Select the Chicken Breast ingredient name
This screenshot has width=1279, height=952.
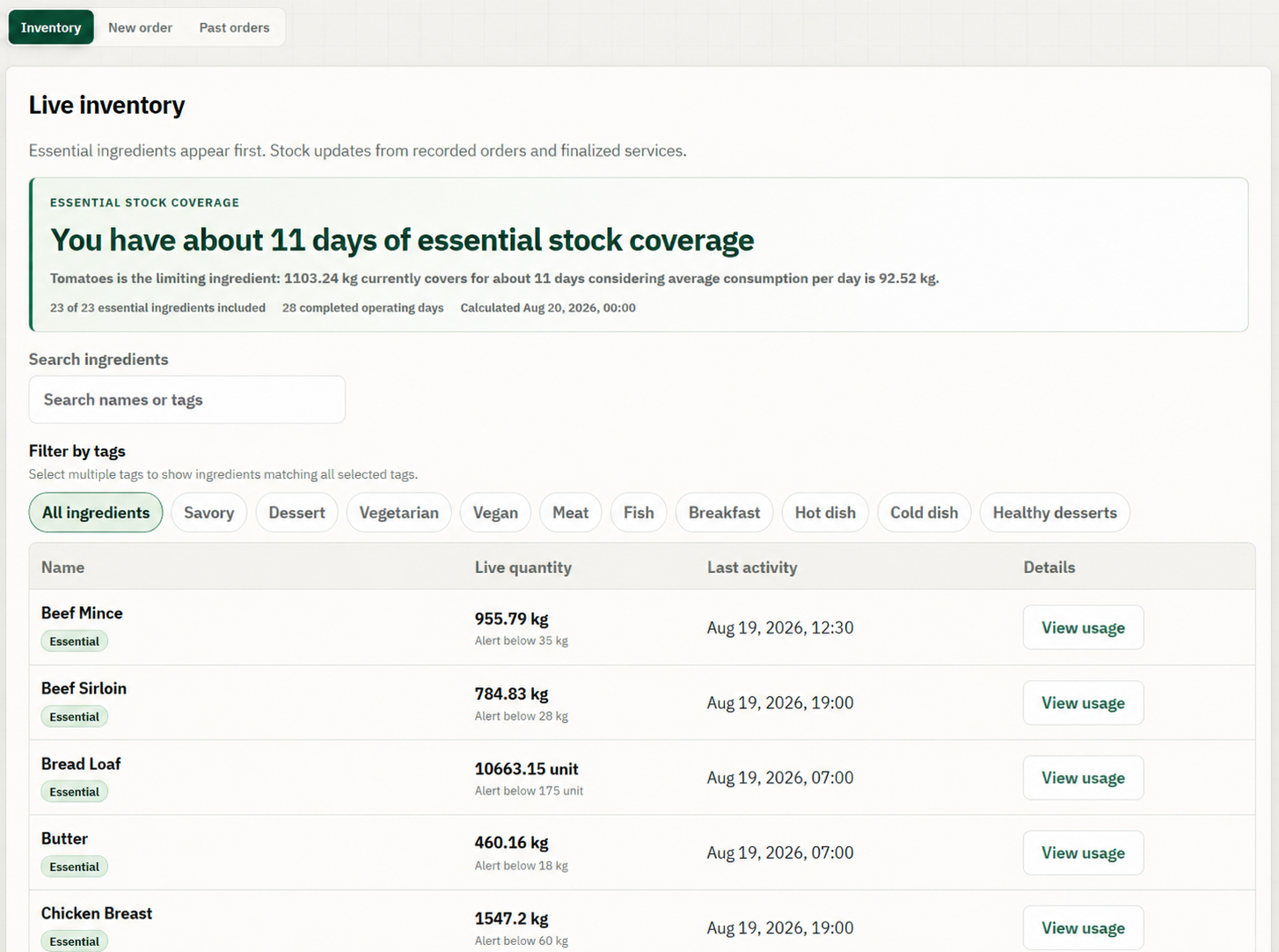(97, 913)
